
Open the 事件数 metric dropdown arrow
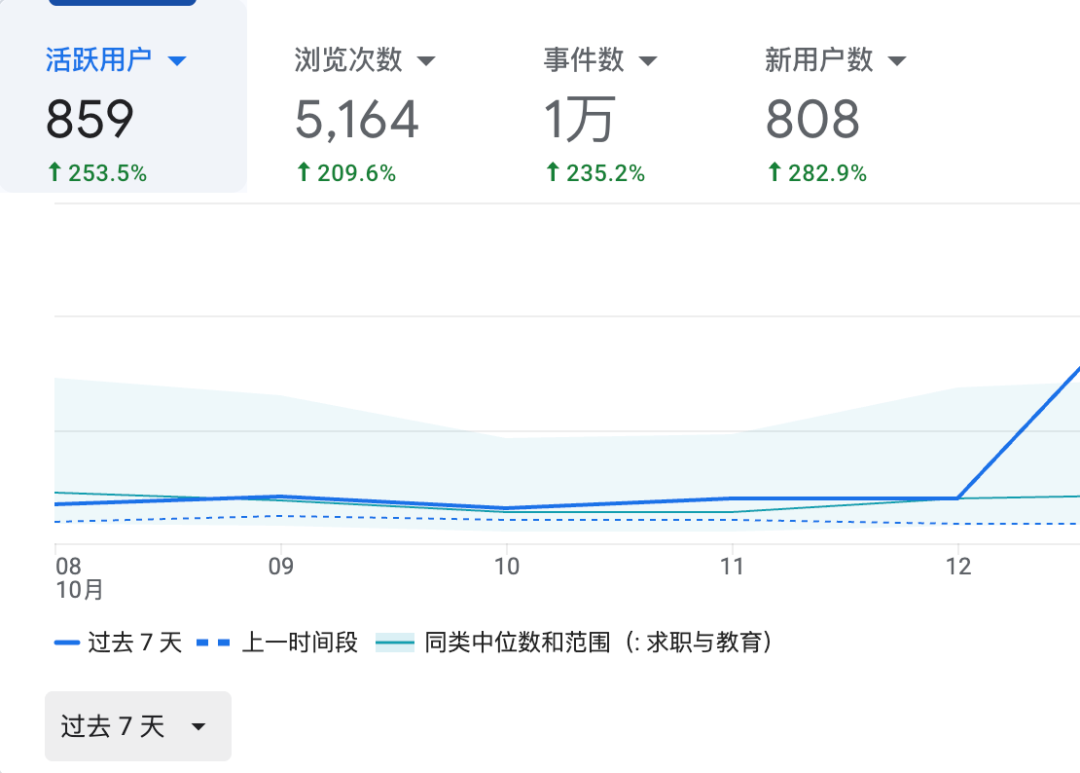pos(647,61)
